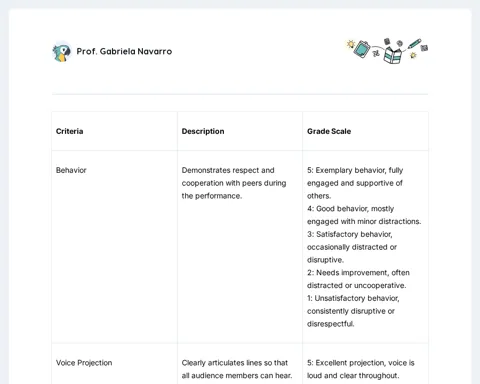Click the '3: Satisfactory behavior' grade line

pyautogui.click(x=352, y=247)
